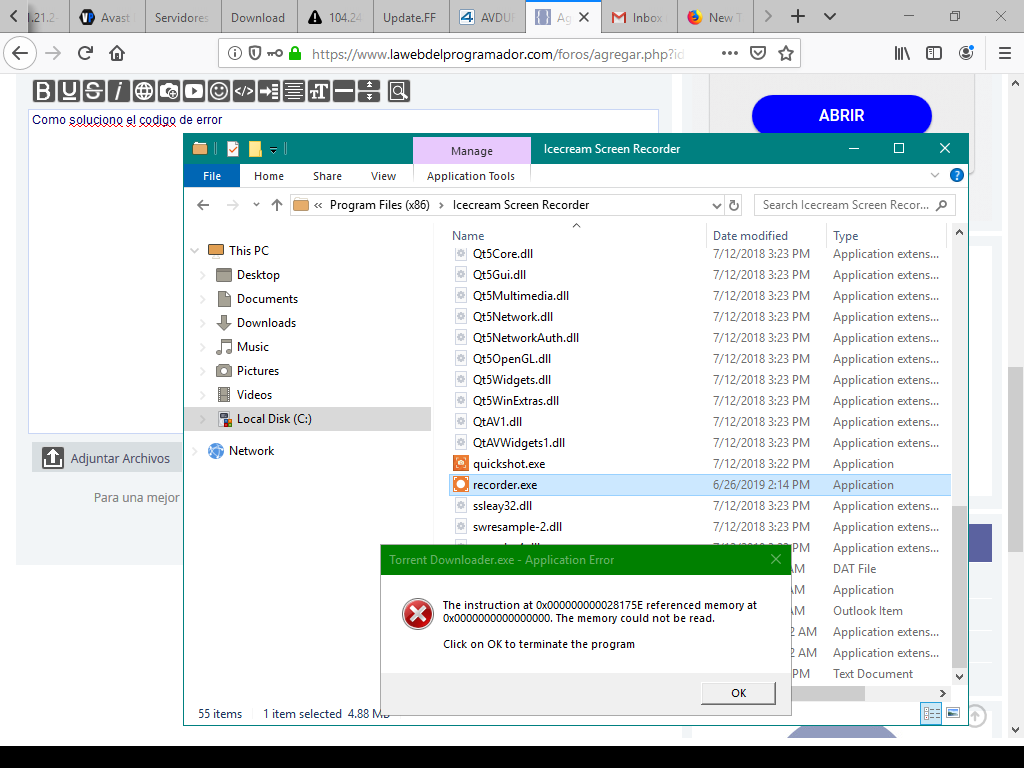Open the View ribbon tab

pyautogui.click(x=383, y=176)
